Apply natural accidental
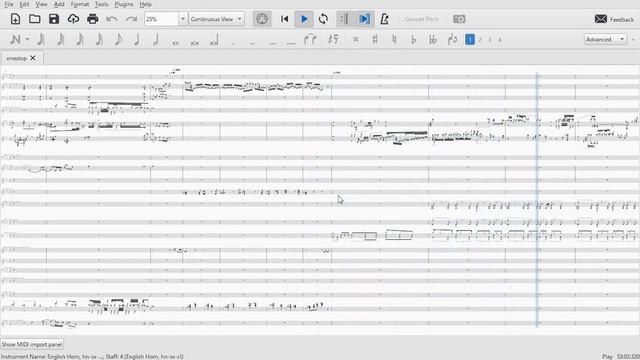The height and width of the screenshot is (360, 640). point(394,39)
